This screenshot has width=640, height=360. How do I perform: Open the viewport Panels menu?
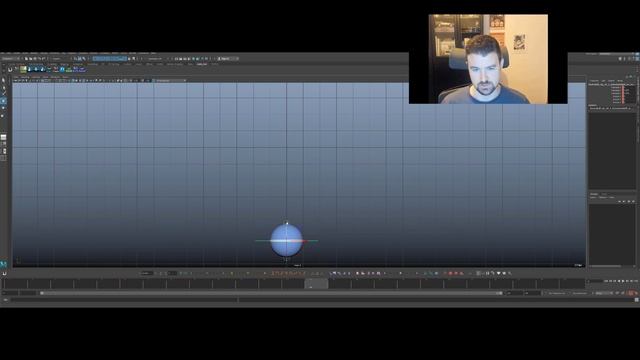(64, 76)
